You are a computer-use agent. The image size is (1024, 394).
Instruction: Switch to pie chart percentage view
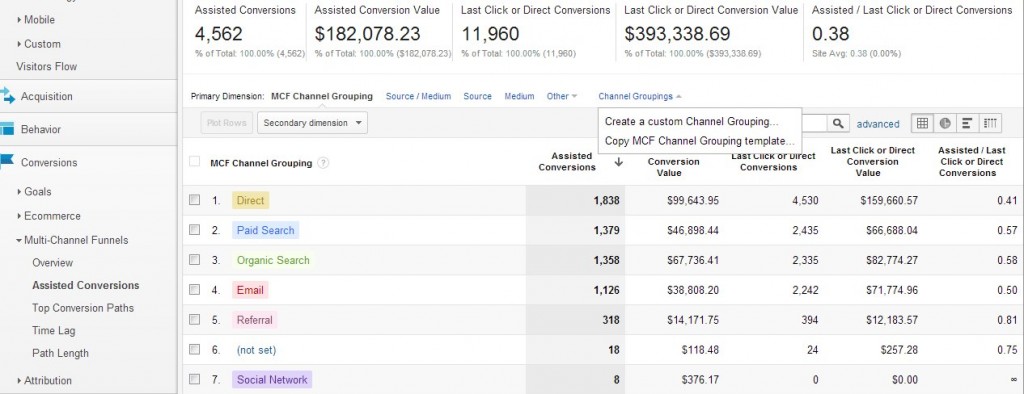point(944,123)
